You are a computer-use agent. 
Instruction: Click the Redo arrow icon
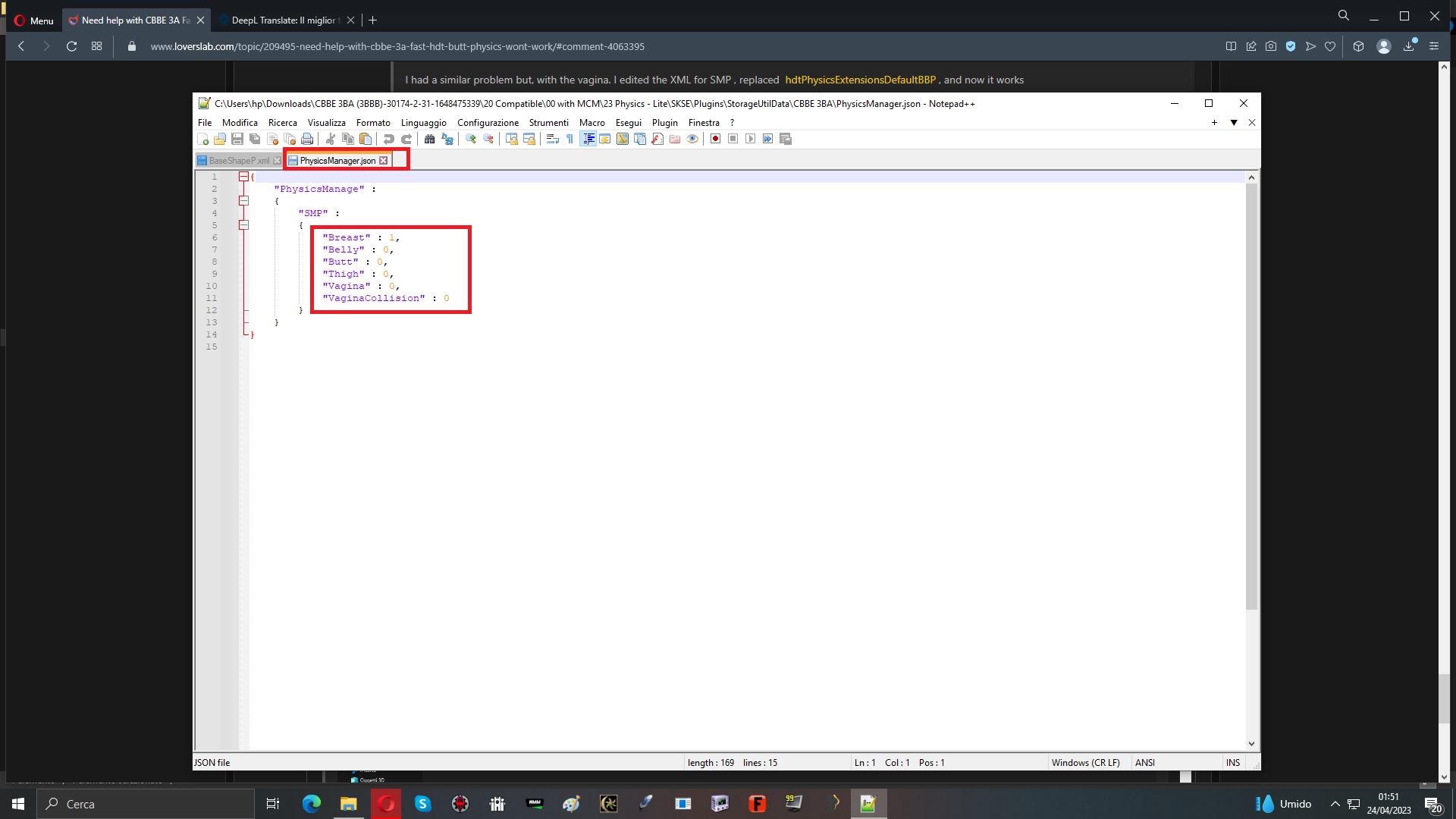coord(406,139)
